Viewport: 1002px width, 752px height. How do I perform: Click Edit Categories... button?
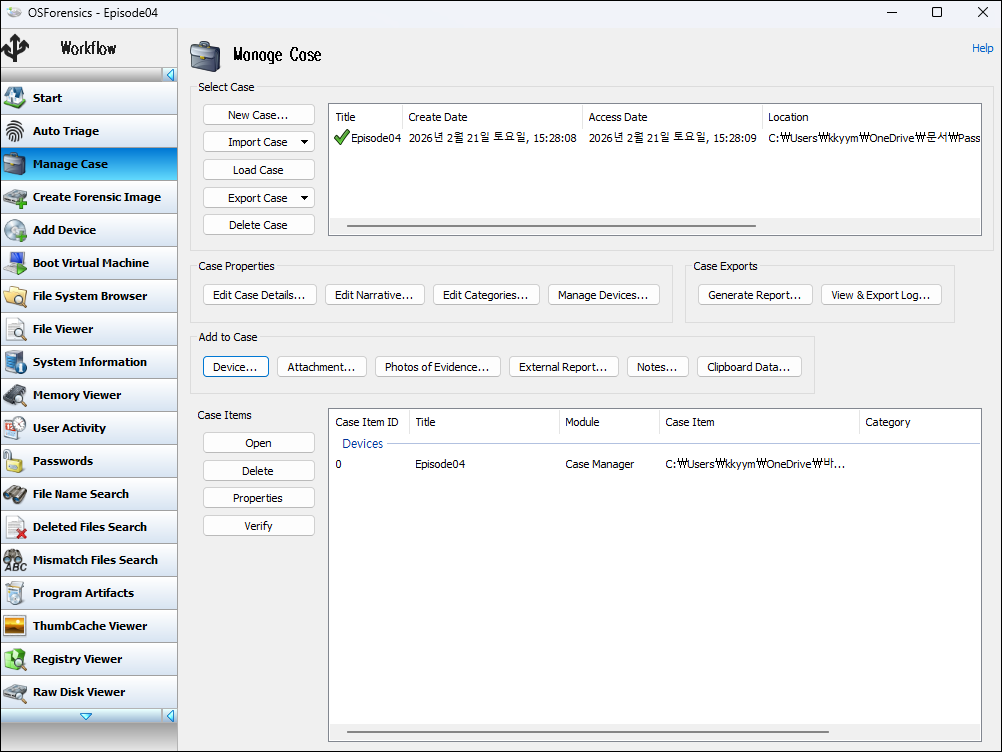click(486, 295)
